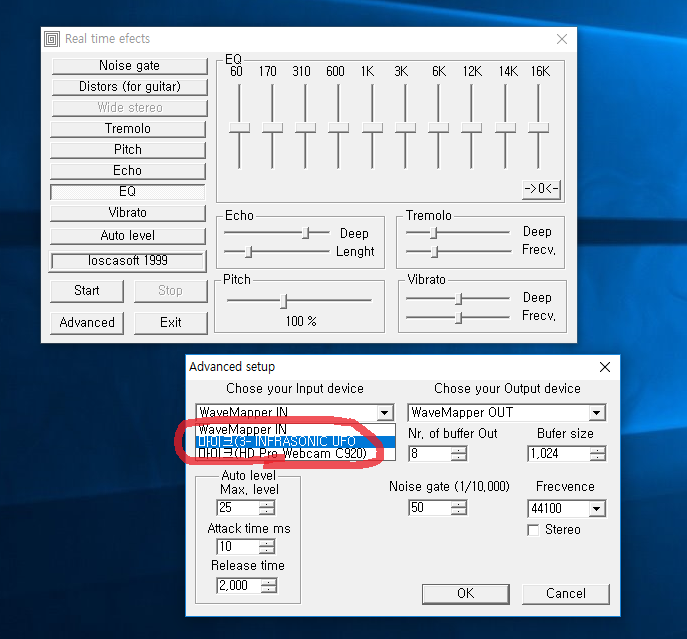Open the Frecvence 44100 dropdown
Screen dimensions: 687x639
pos(567,509)
